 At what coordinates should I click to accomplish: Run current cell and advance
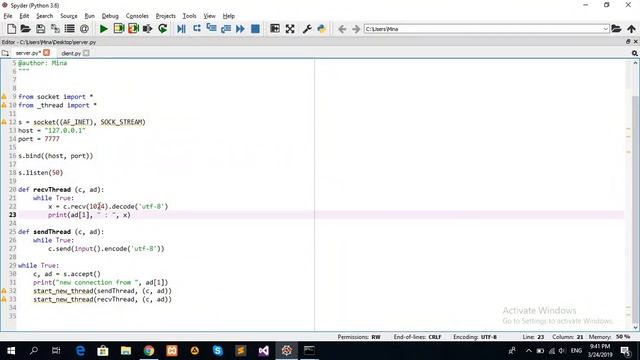[133, 29]
